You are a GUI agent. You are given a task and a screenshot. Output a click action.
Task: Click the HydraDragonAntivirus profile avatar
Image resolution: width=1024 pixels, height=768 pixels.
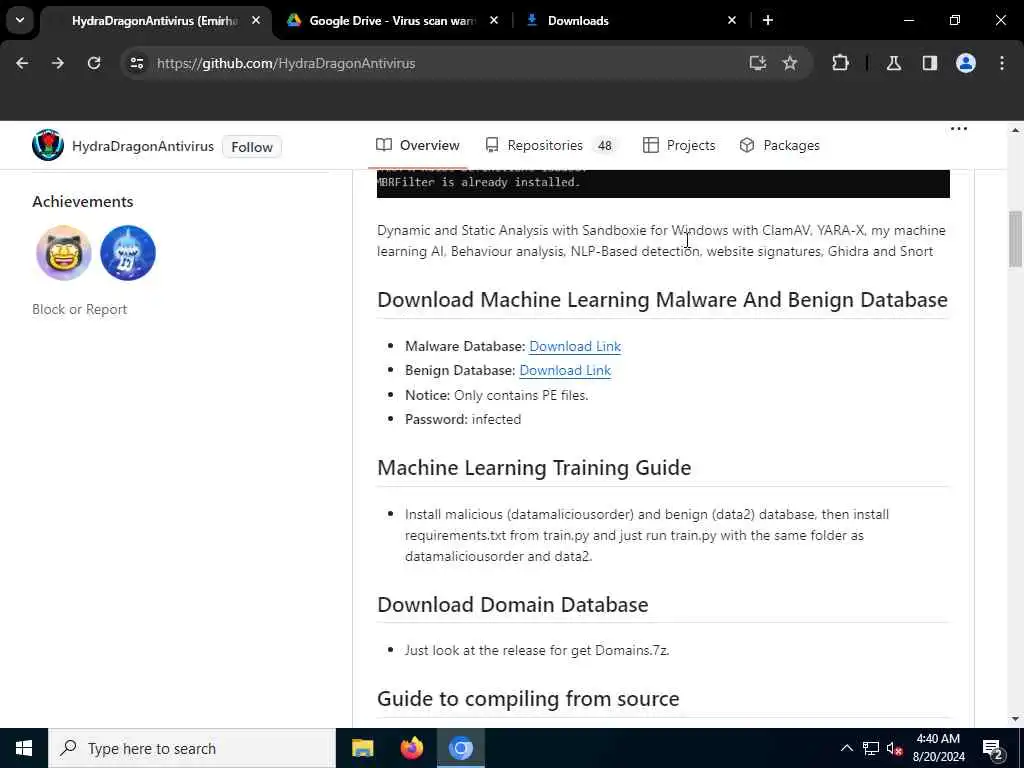[48, 145]
